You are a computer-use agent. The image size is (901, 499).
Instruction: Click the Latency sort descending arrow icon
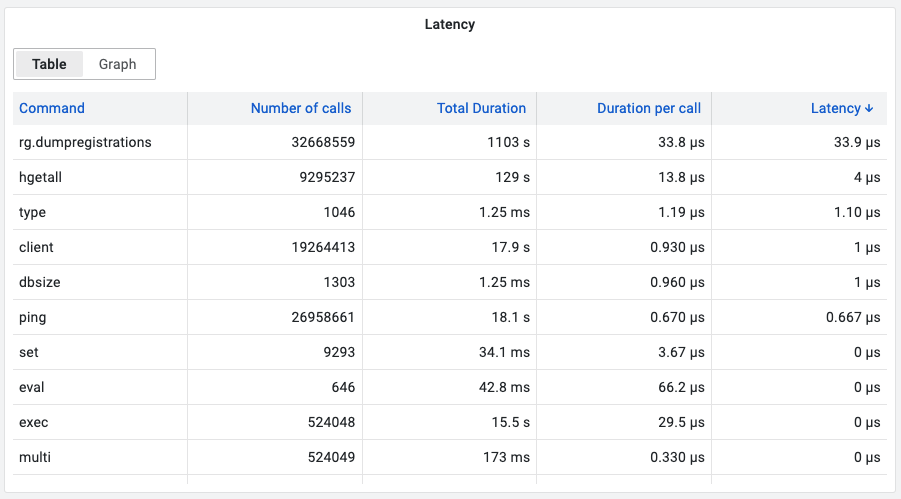869,109
